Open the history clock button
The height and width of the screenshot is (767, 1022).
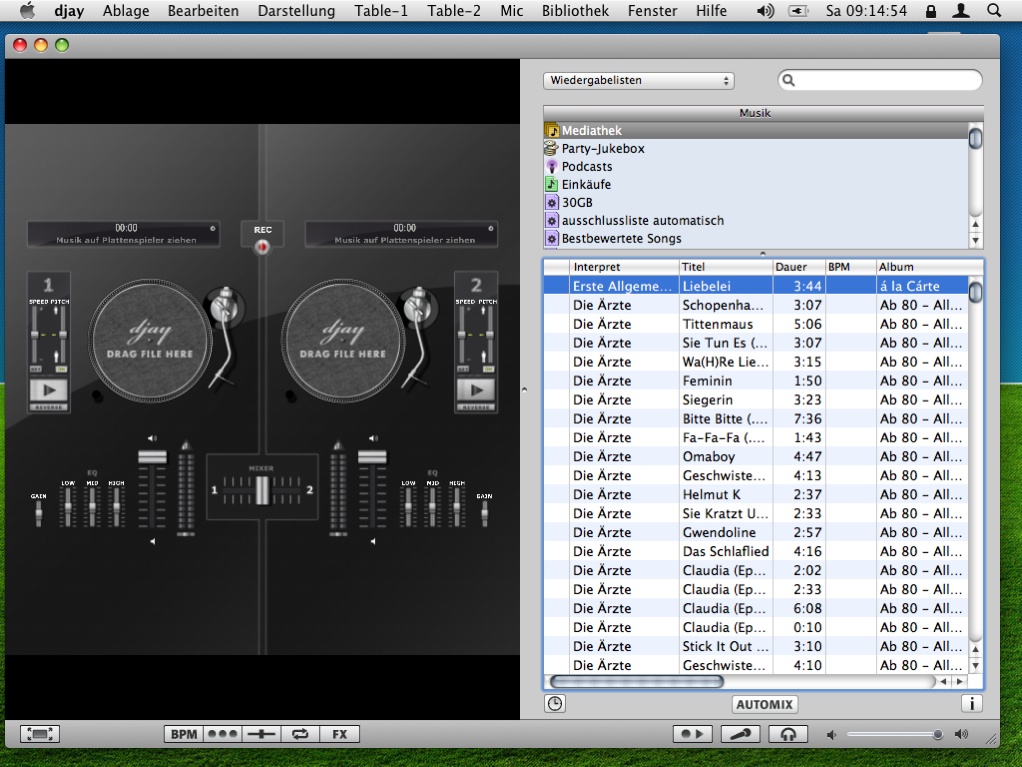[x=555, y=704]
